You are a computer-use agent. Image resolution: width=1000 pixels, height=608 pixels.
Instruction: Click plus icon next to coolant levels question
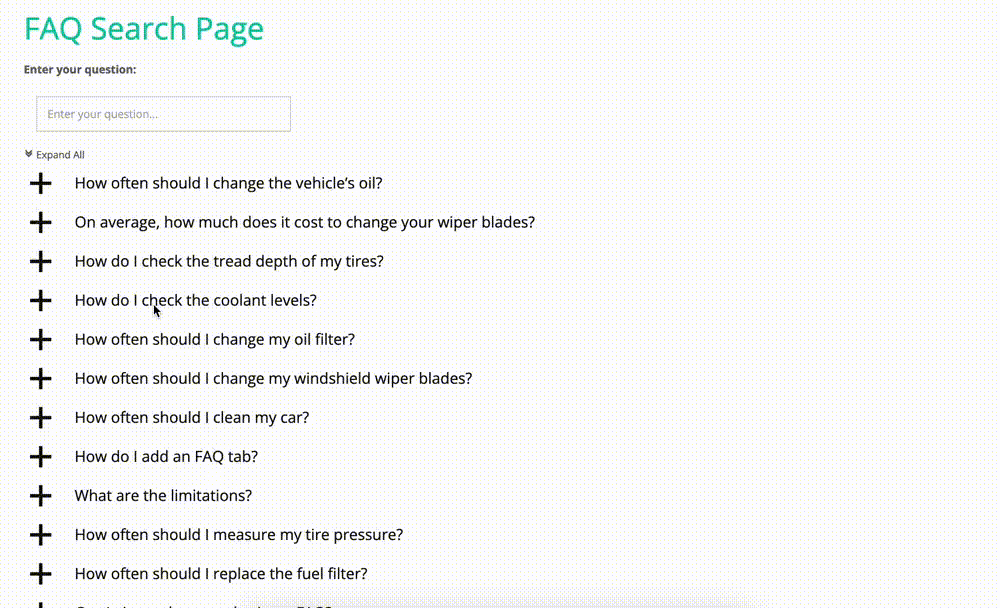[40, 300]
